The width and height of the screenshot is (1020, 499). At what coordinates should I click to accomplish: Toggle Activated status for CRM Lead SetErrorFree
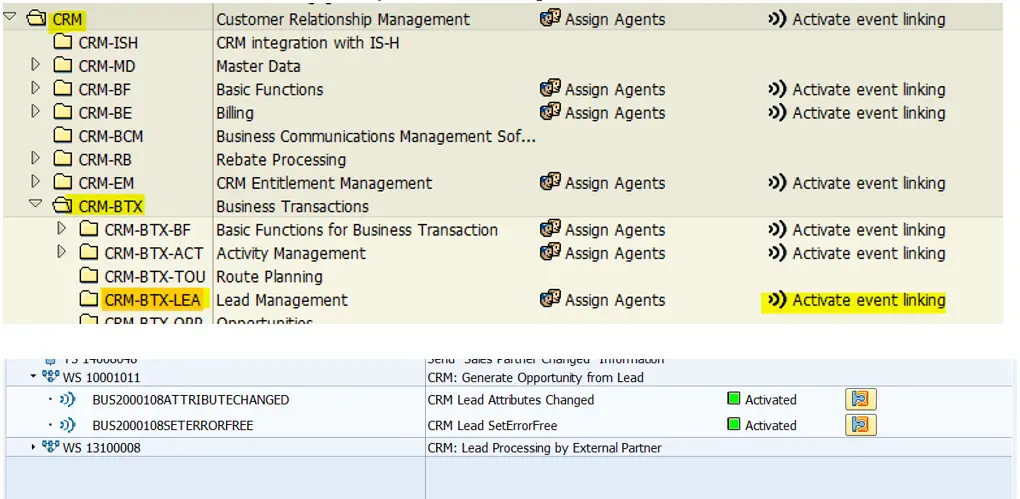click(x=734, y=425)
